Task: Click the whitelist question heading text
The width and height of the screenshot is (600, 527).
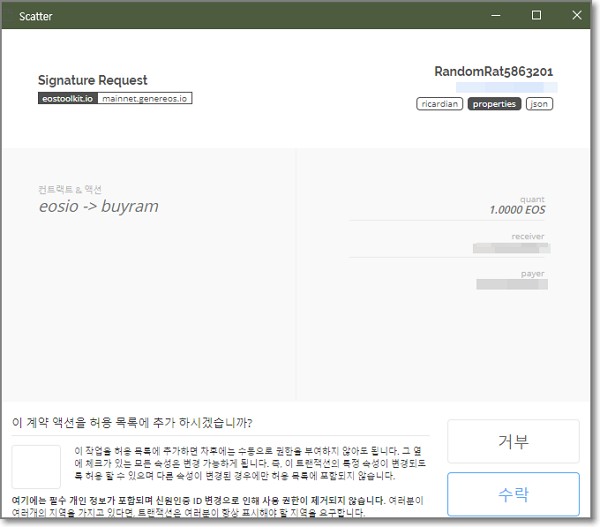Action: pyautogui.click(x=132, y=421)
